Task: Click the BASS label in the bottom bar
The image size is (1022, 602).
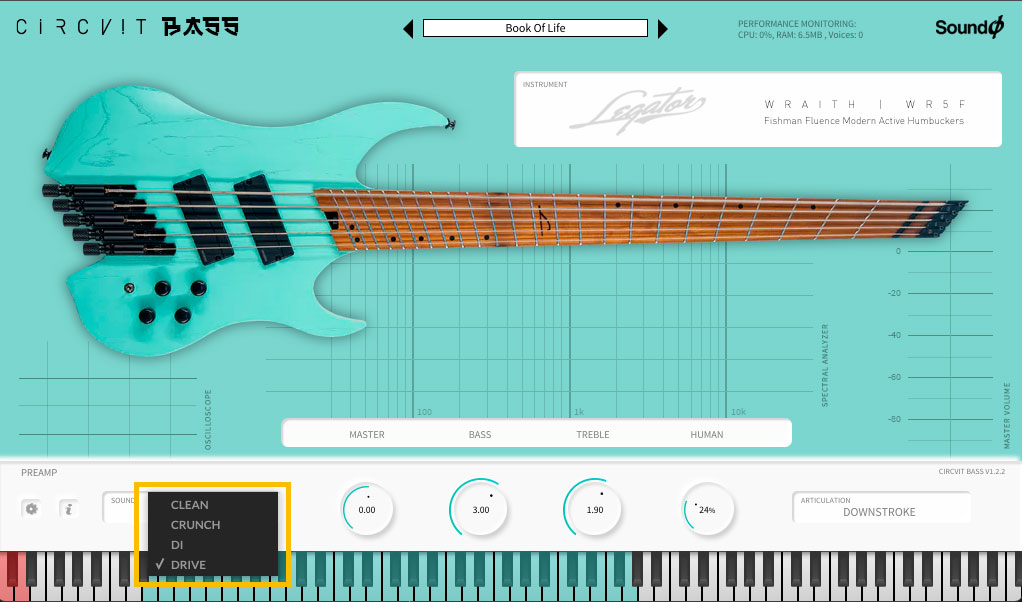Action: (x=479, y=433)
